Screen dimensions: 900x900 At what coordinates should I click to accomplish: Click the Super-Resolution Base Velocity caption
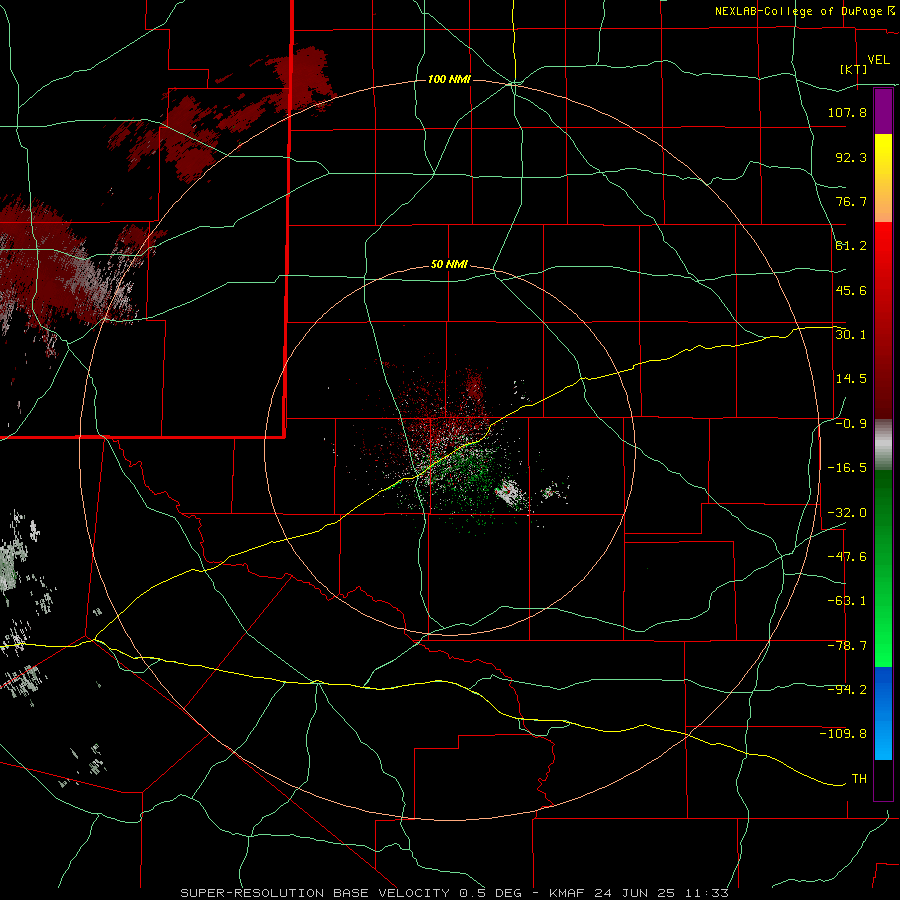[x=455, y=893]
